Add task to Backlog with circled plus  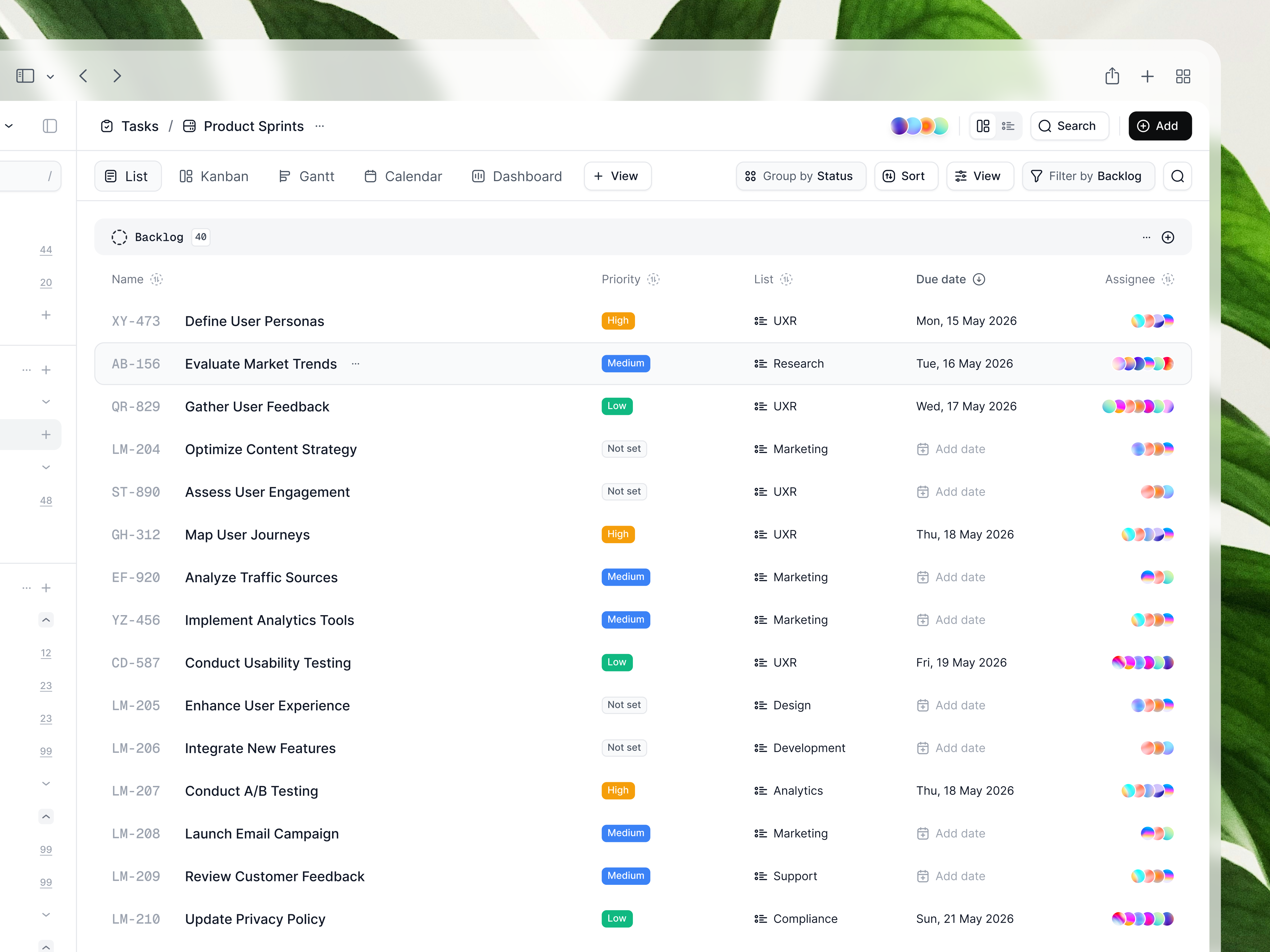(x=1168, y=237)
